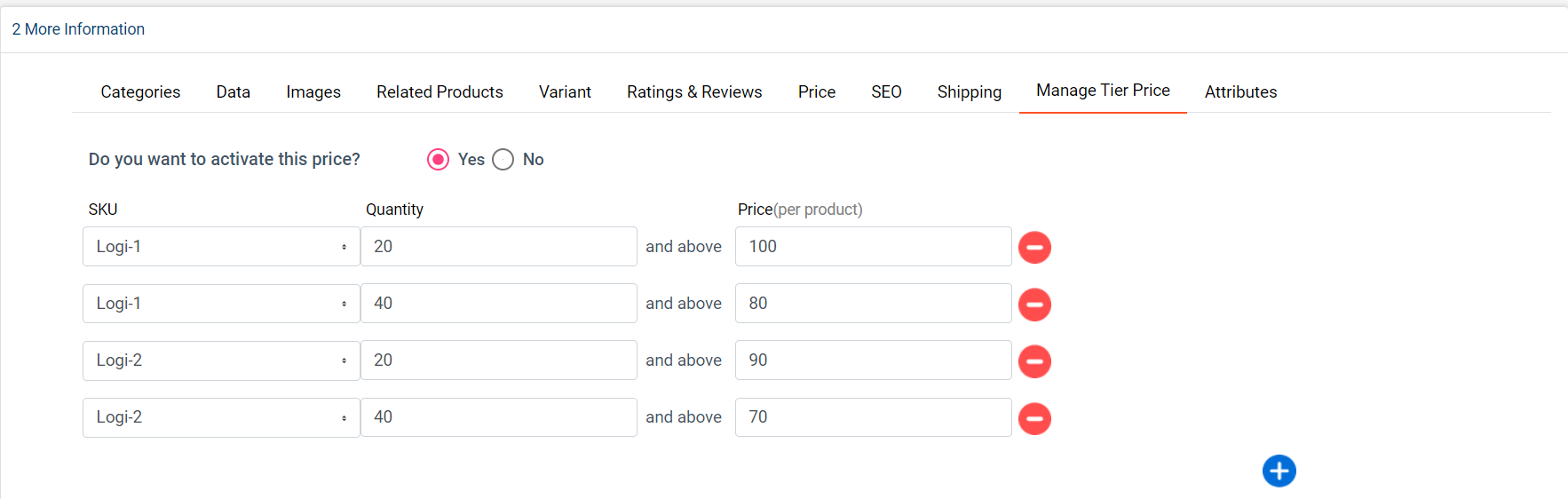The image size is (1568, 499).
Task: Open the second Logi-1 SKU dropdown
Action: point(221,303)
